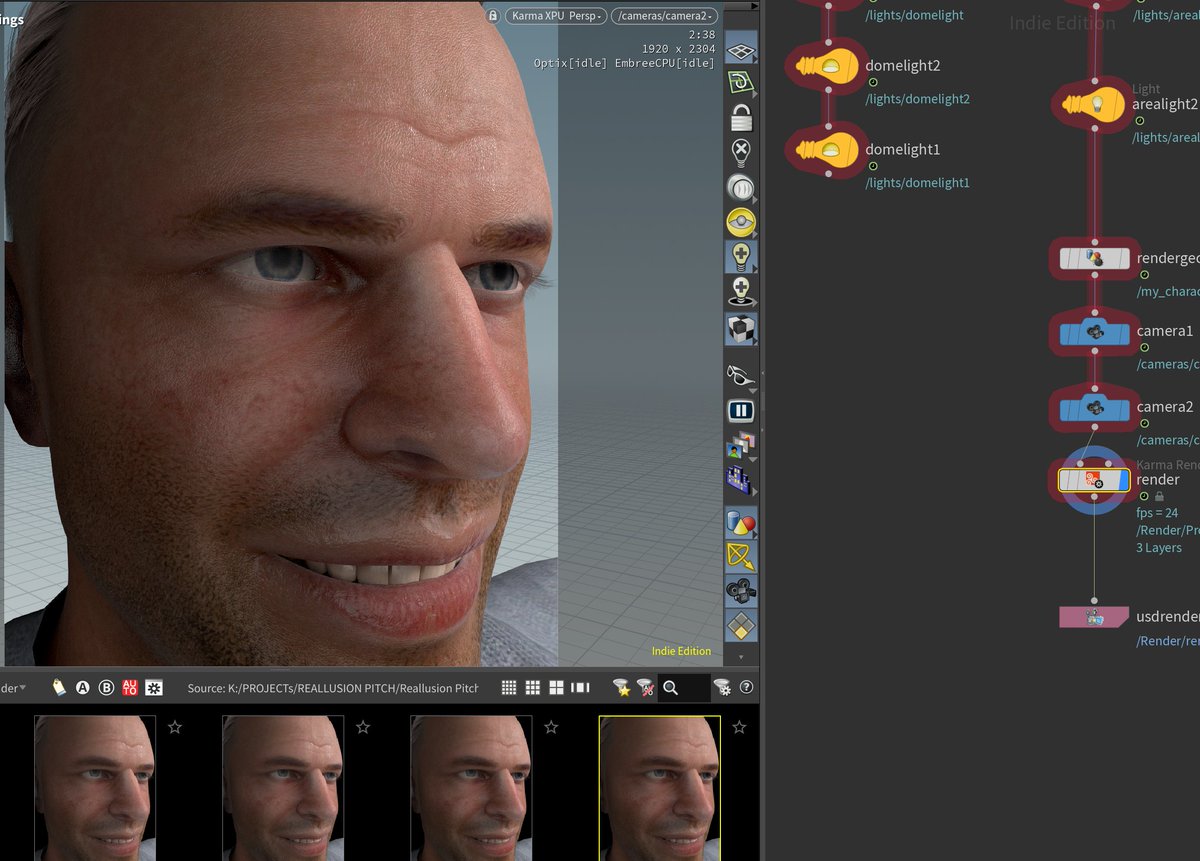Select the camera2 node

click(1094, 408)
